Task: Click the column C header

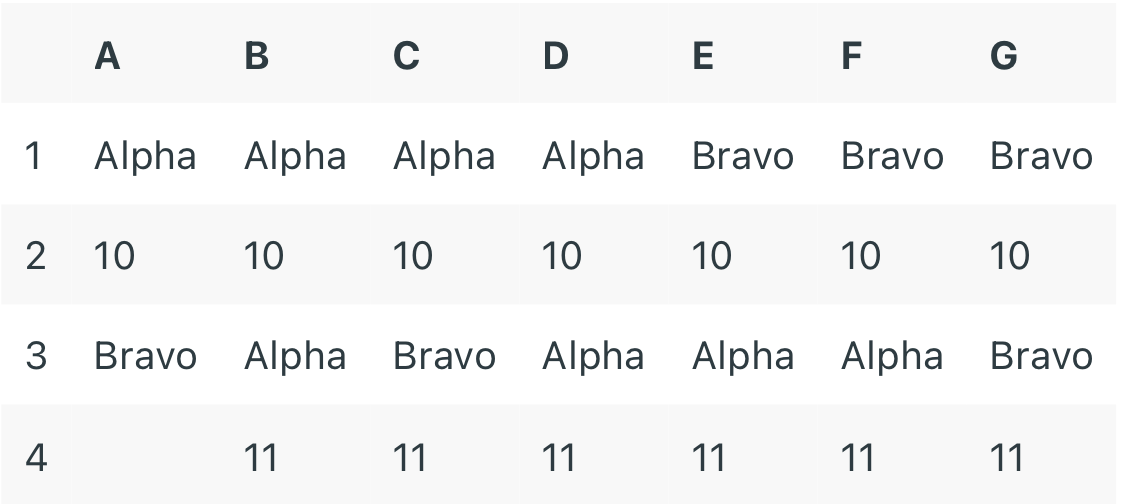Action: (x=406, y=56)
